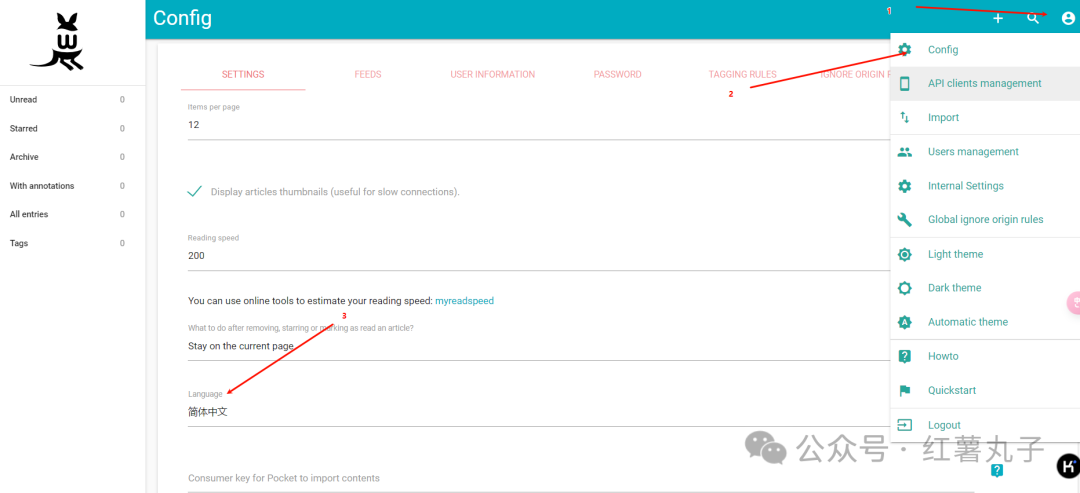The width and height of the screenshot is (1080, 493).
Task: Select Dark theme from the menu
Action: coord(954,288)
